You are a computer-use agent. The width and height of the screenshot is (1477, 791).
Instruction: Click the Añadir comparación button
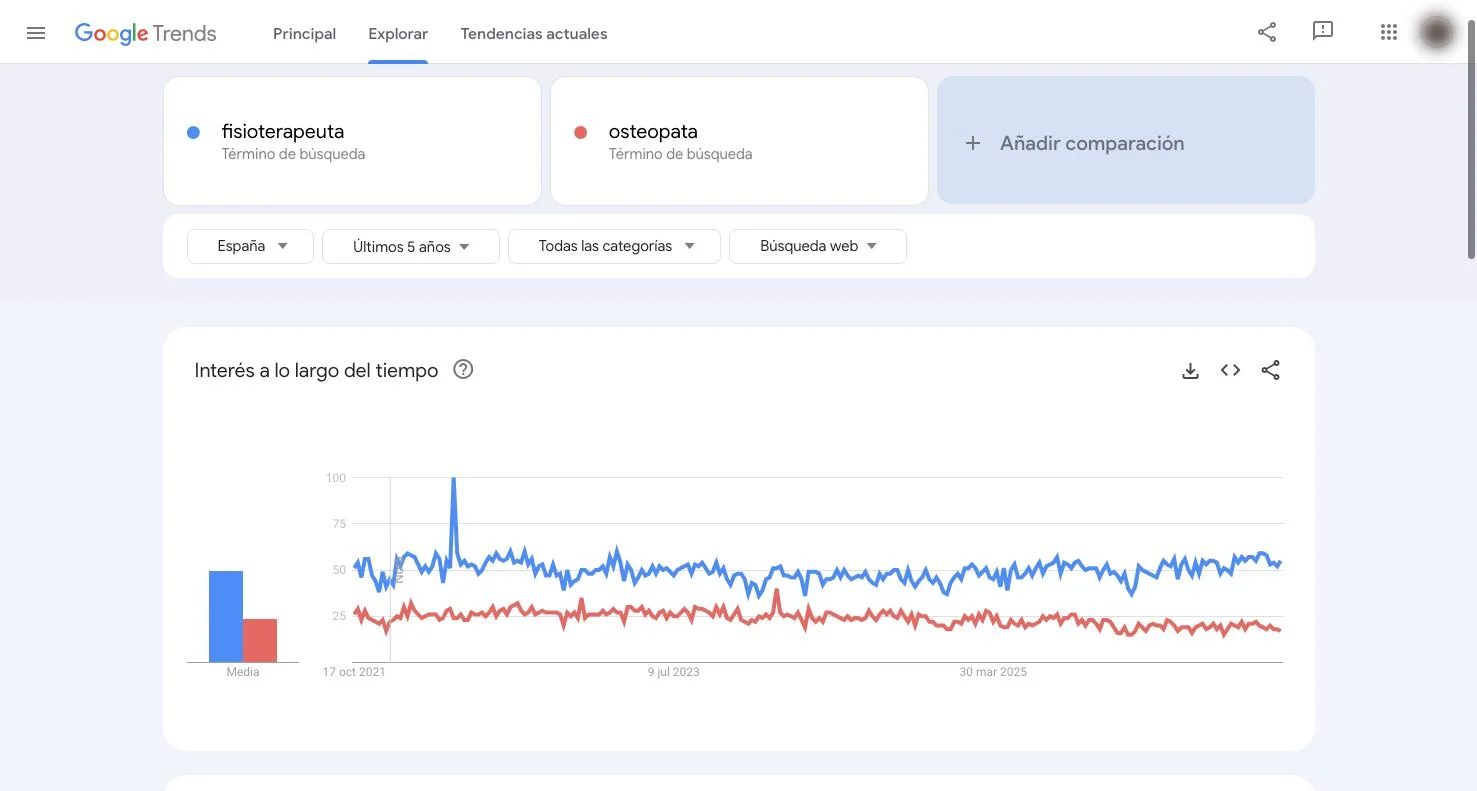(1126, 141)
